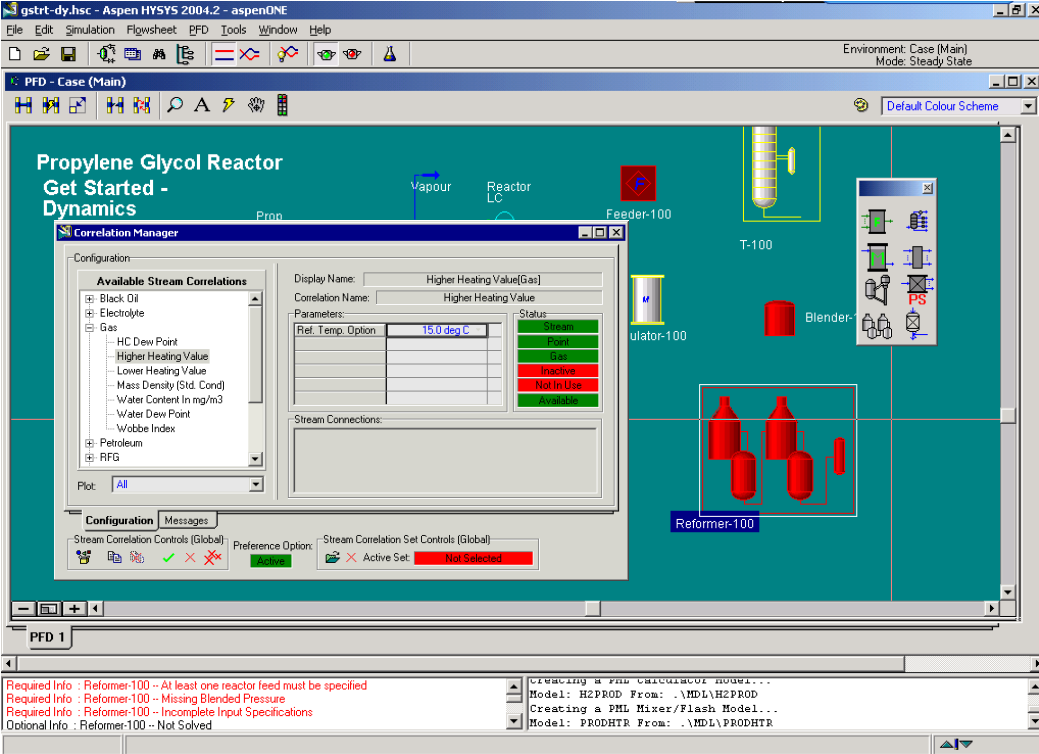Enter Basis Environment via the flask icon
Viewport: 1039px width, 754px height.
click(390, 54)
